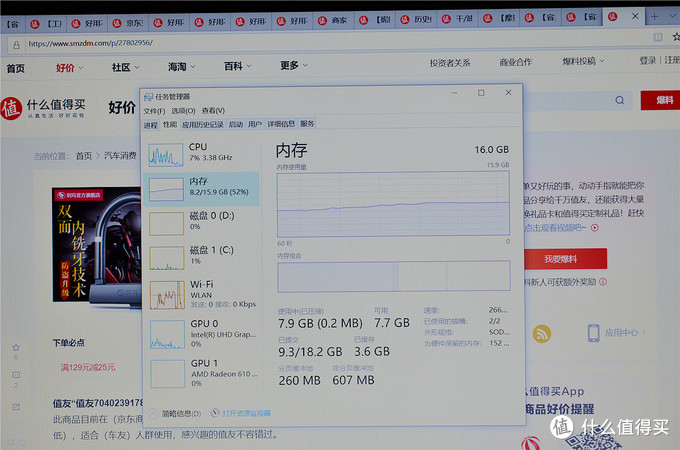
Task: Switch to the 用户 tab
Action: (x=255, y=124)
